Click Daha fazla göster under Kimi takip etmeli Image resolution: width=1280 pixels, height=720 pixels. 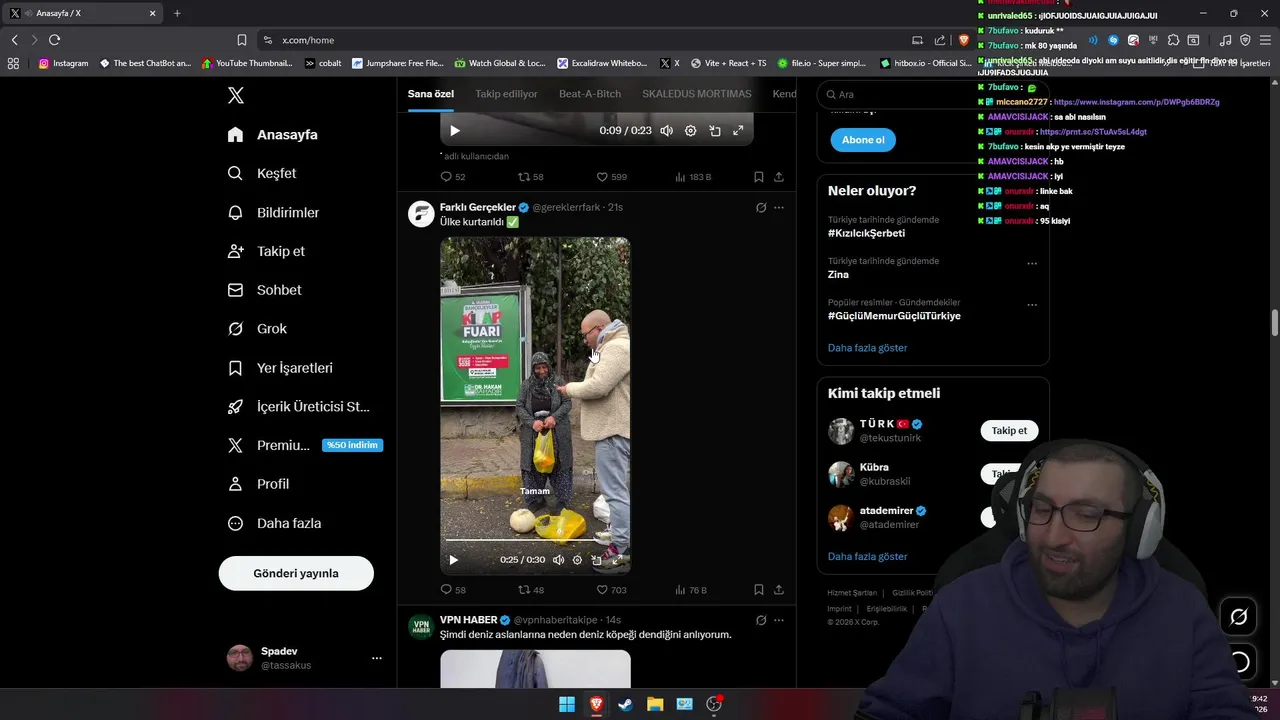click(867, 556)
